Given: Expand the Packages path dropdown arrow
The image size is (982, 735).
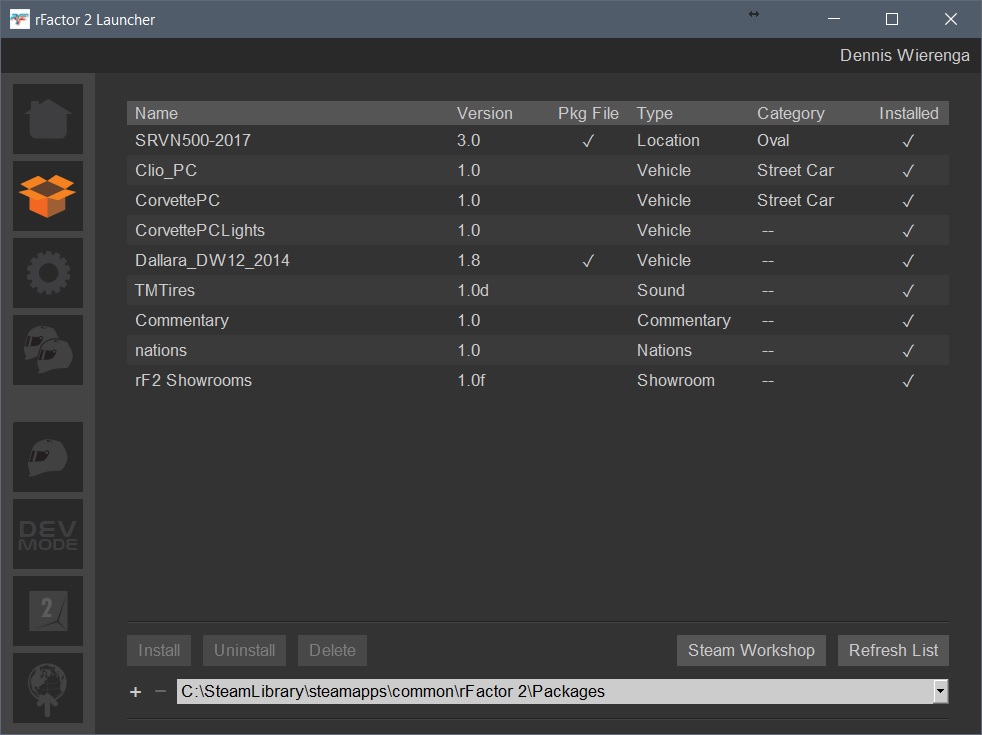Looking at the screenshot, I should 941,691.
